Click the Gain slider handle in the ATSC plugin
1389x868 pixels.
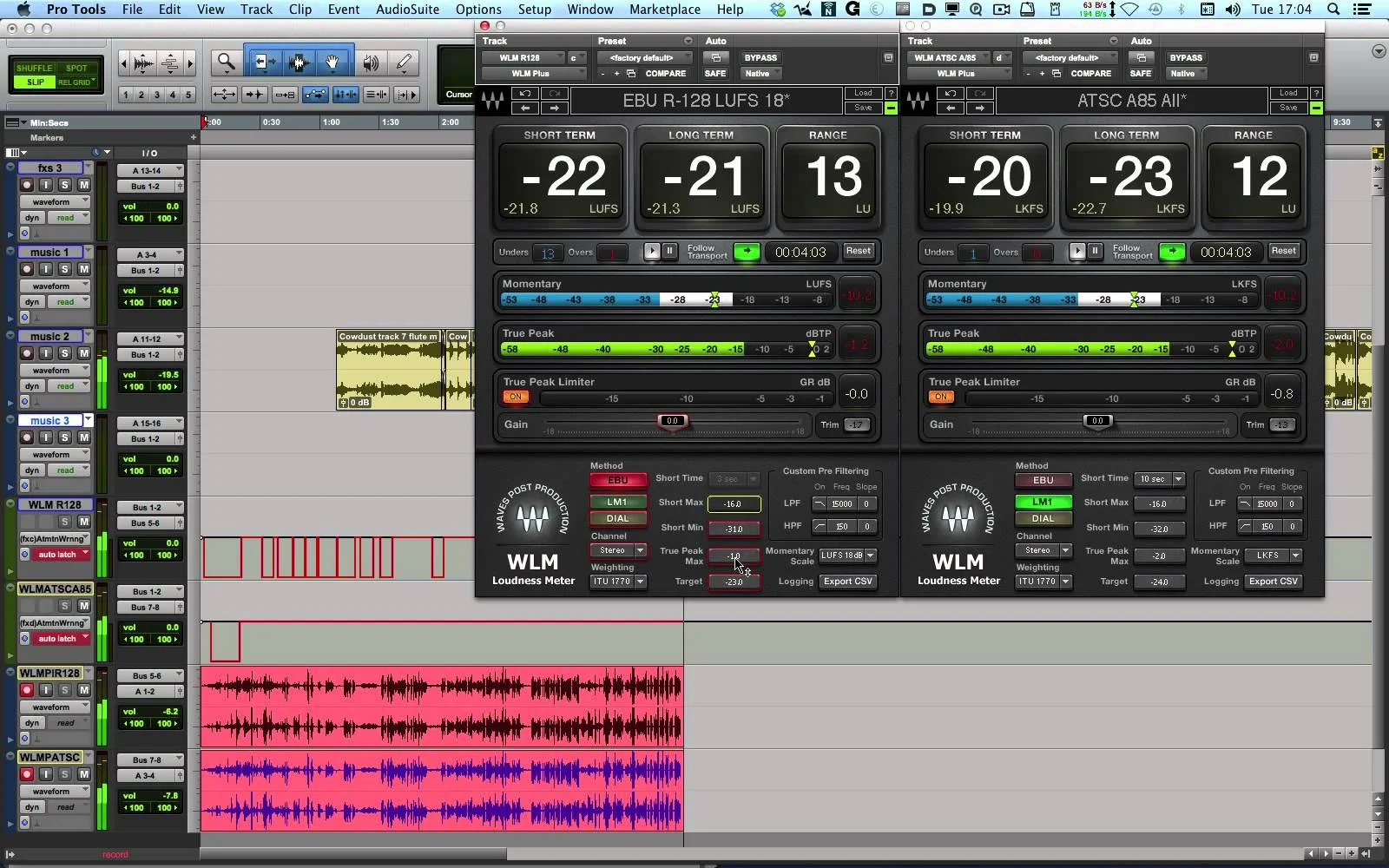click(1097, 421)
